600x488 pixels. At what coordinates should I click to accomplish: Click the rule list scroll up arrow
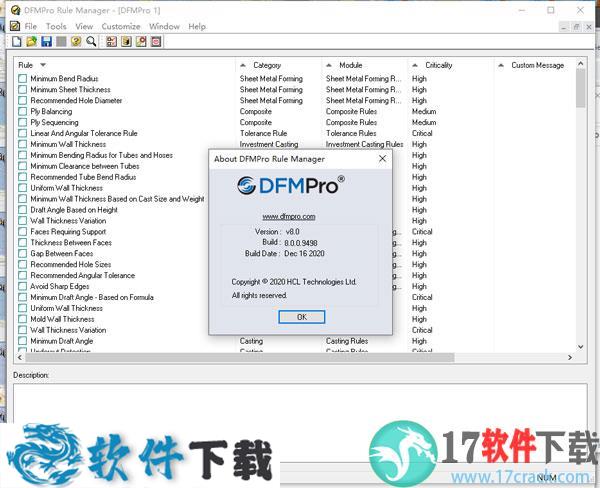[580, 64]
